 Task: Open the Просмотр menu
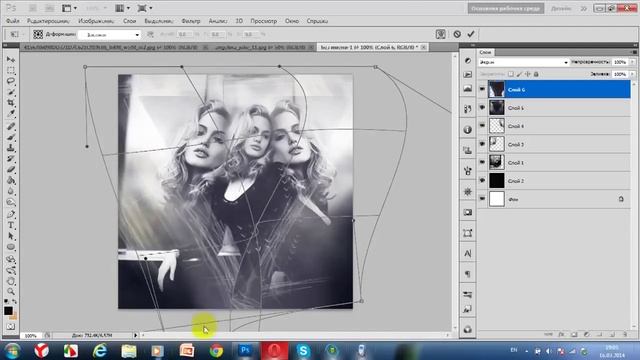coord(263,21)
